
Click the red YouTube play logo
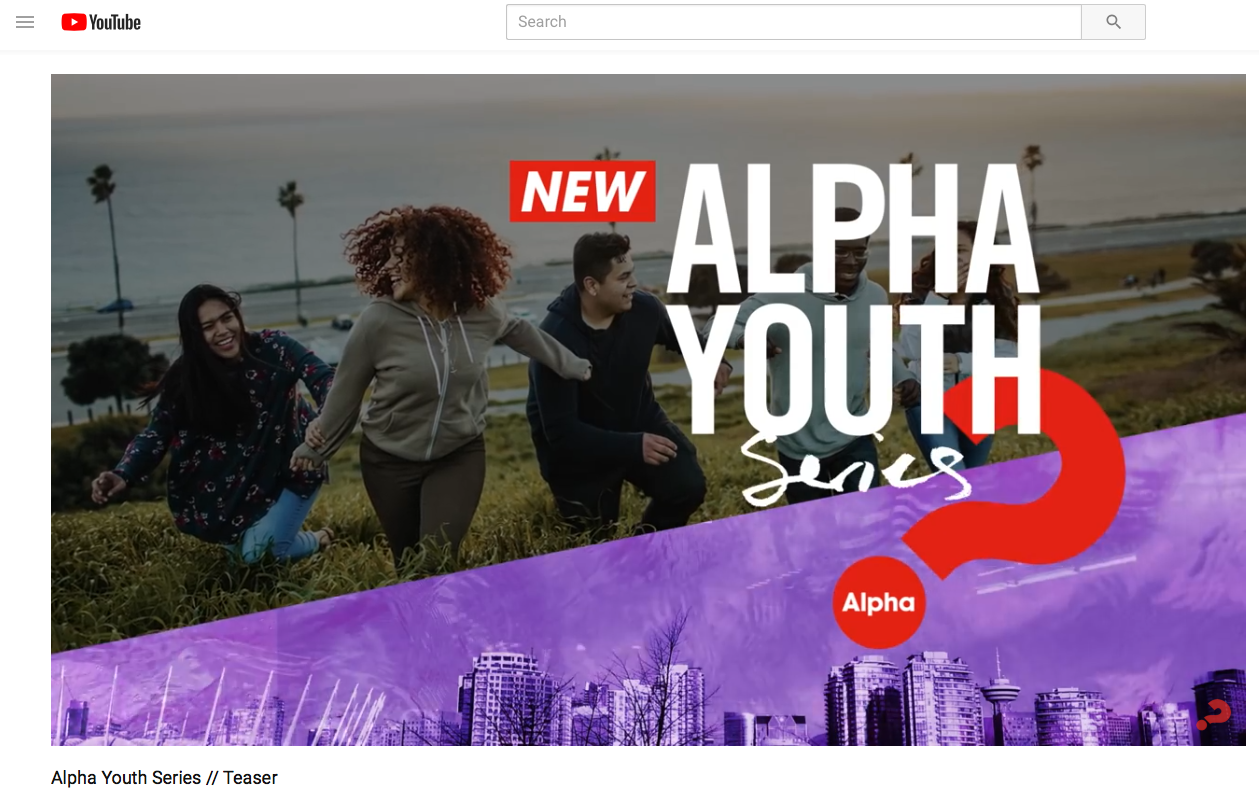pyautogui.click(x=74, y=22)
